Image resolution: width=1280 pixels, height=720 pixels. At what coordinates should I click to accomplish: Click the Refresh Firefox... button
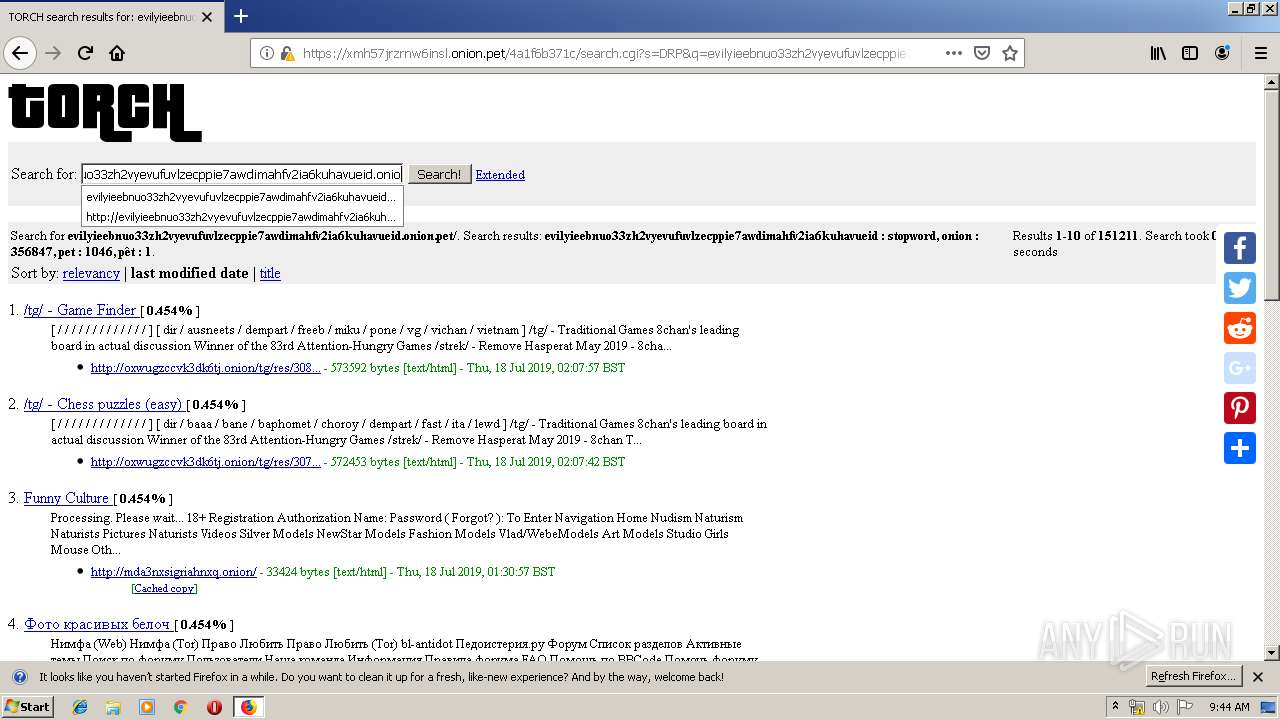pyautogui.click(x=1193, y=677)
